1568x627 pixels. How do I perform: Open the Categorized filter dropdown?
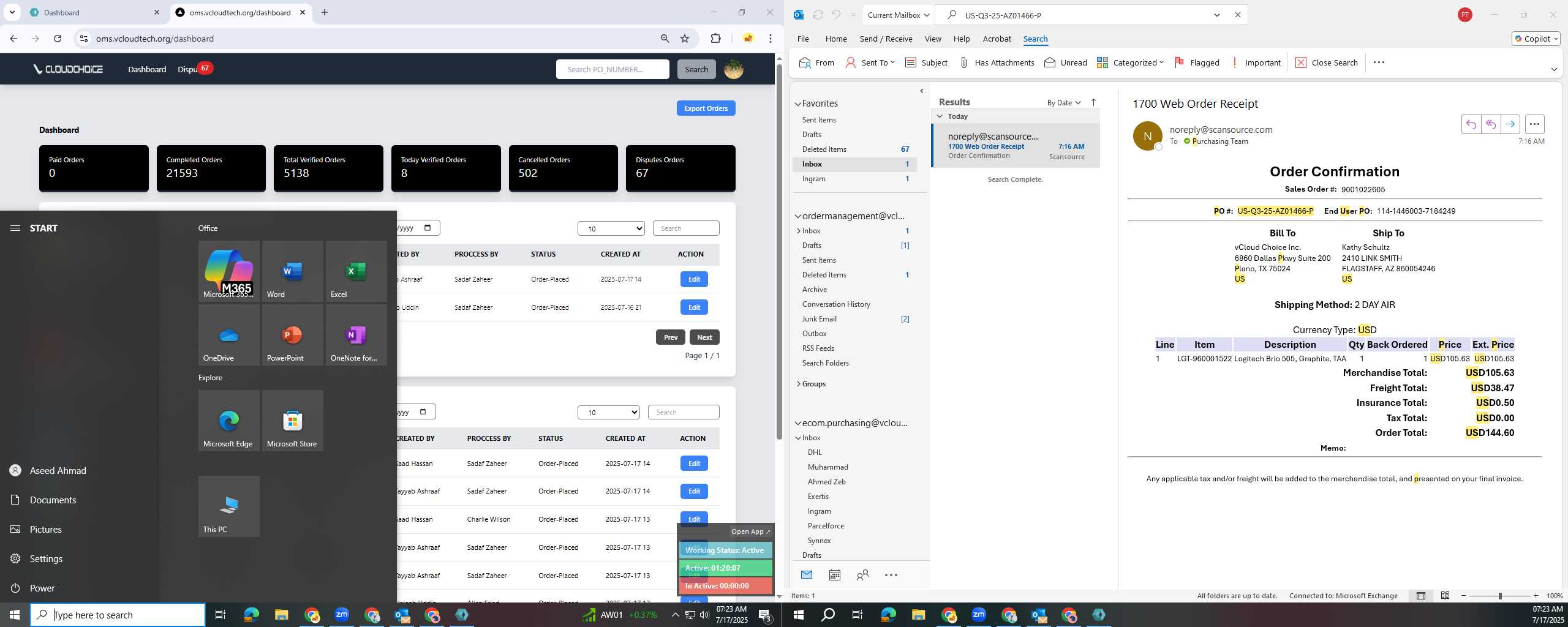point(1130,62)
